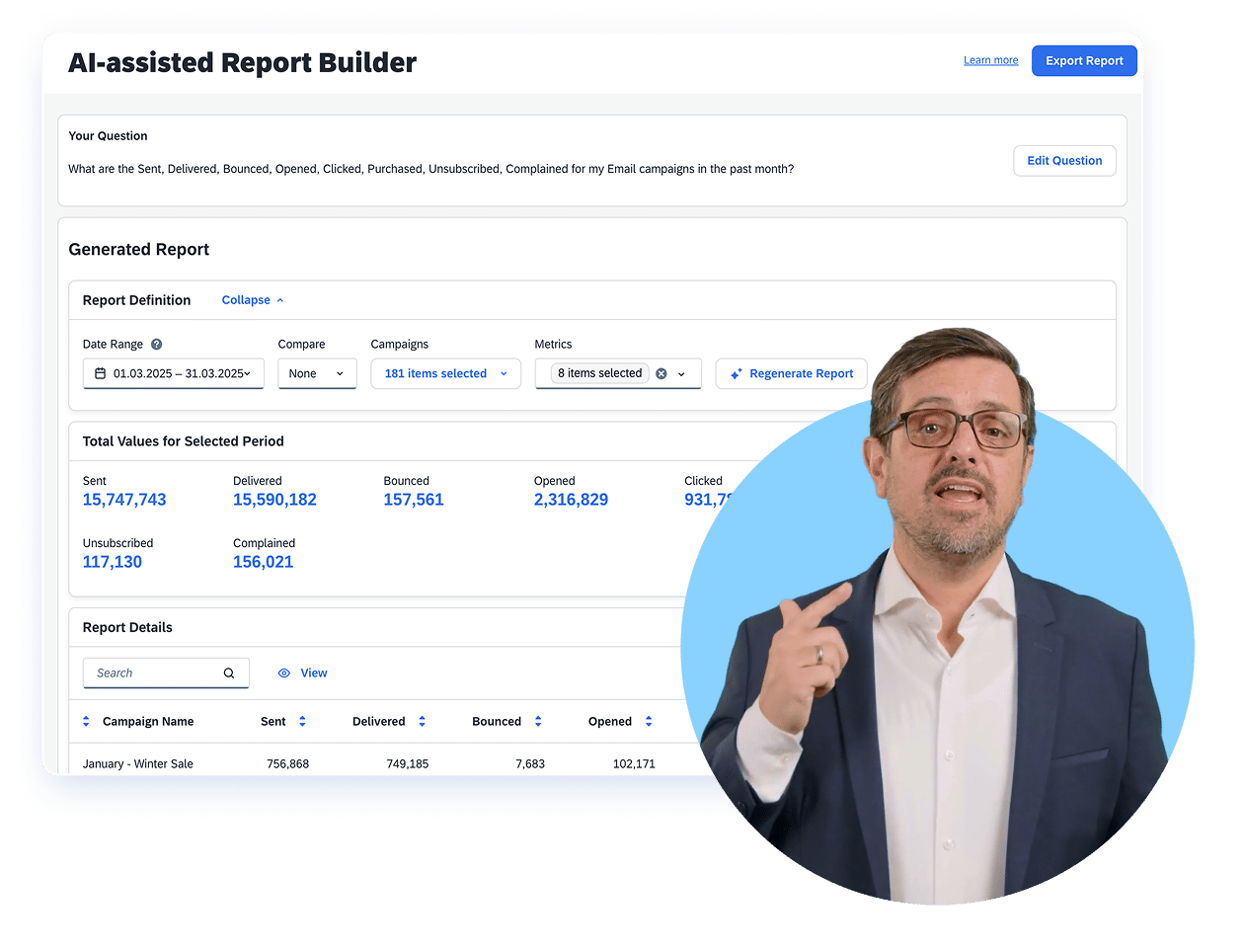Open the Learn more link
1244x952 pixels.
click(x=990, y=60)
